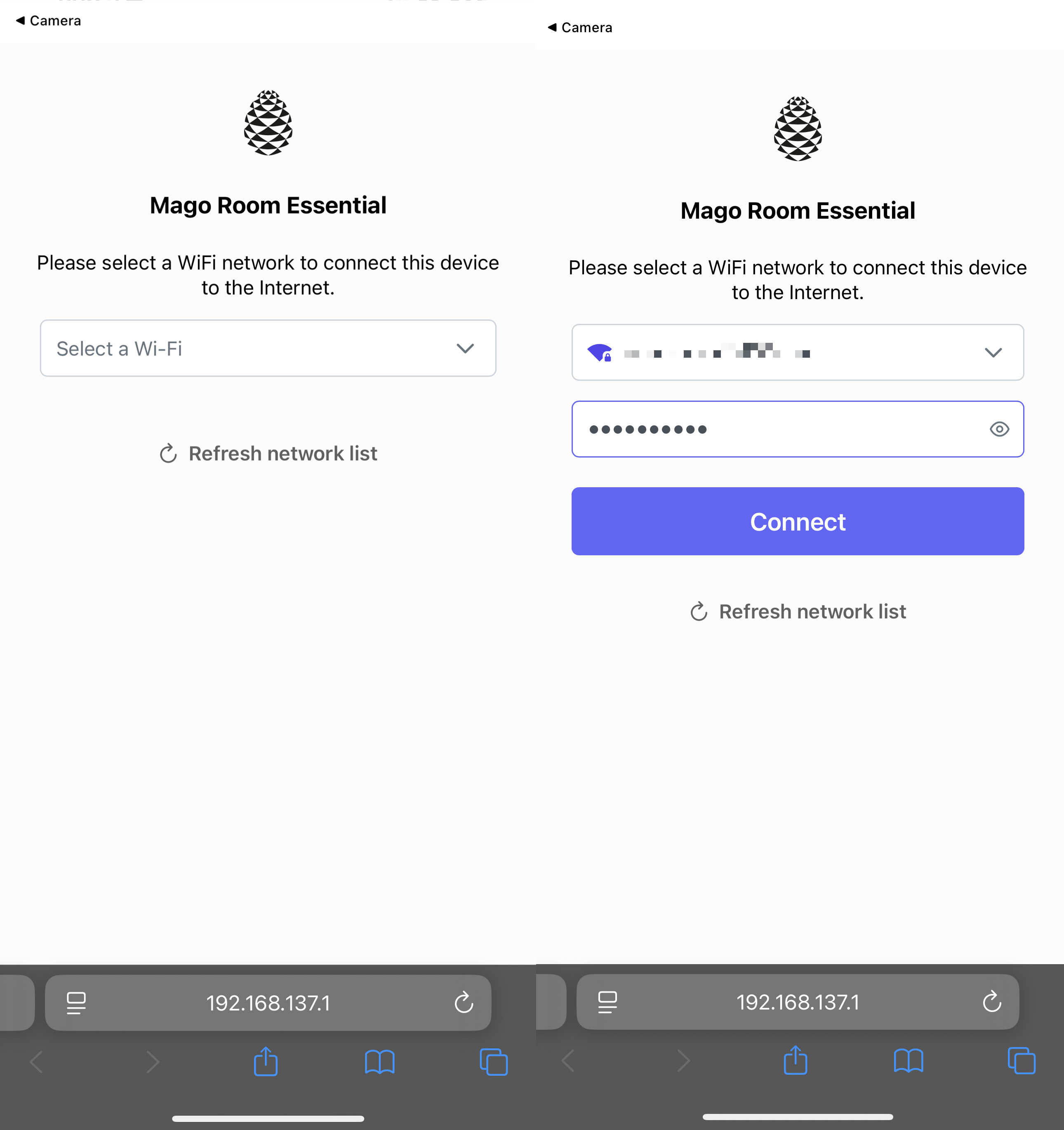
Task: Open the 'Select a Wi-Fi' dropdown
Action: (268, 349)
